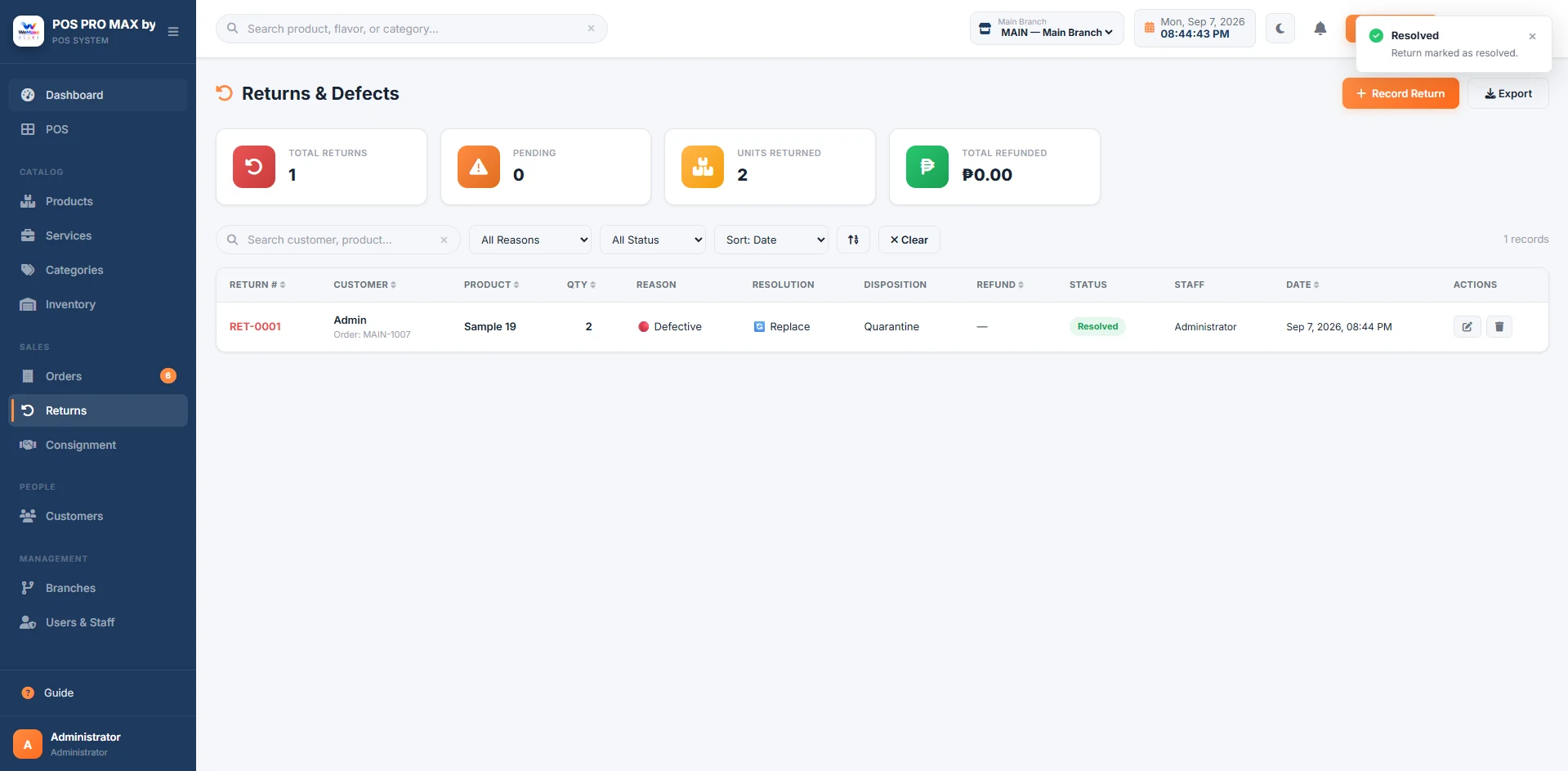Export the returns list
The width and height of the screenshot is (1568, 771).
pos(1508,93)
